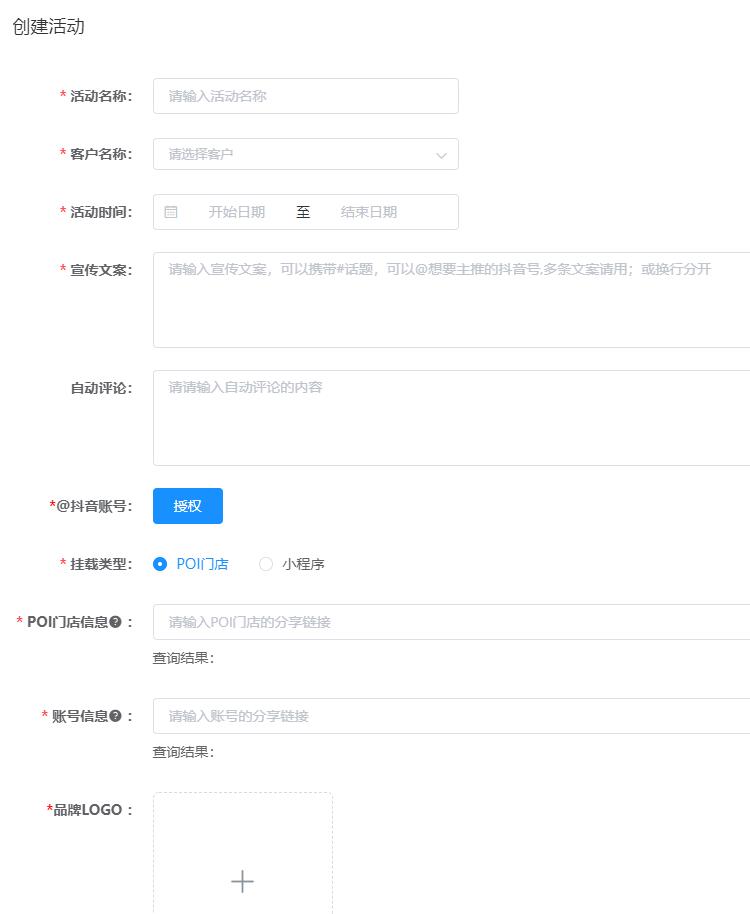
Task: Open the 客户名称 dropdown
Action: point(305,154)
